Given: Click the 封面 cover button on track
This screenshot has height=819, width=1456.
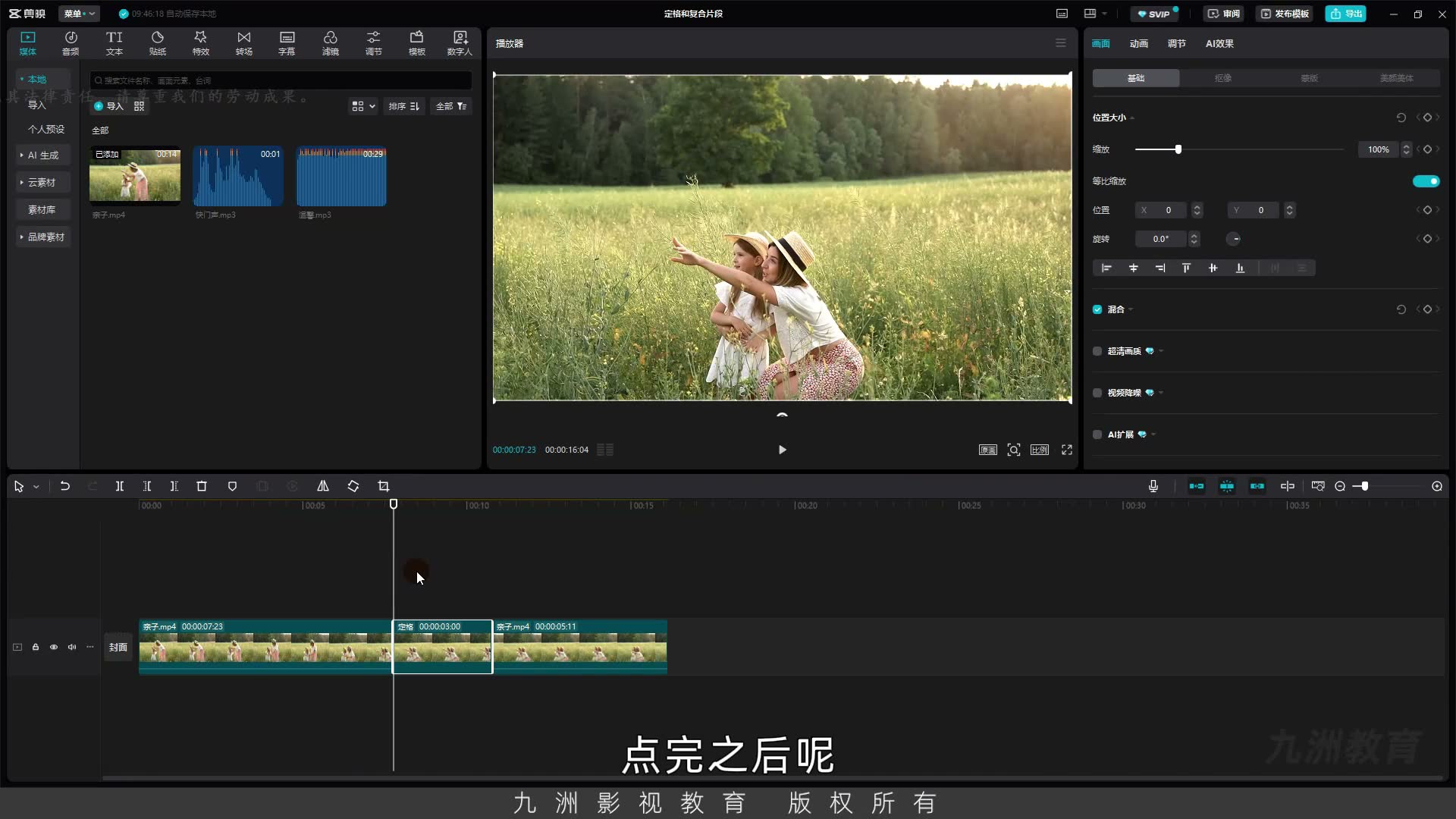Looking at the screenshot, I should 118,647.
